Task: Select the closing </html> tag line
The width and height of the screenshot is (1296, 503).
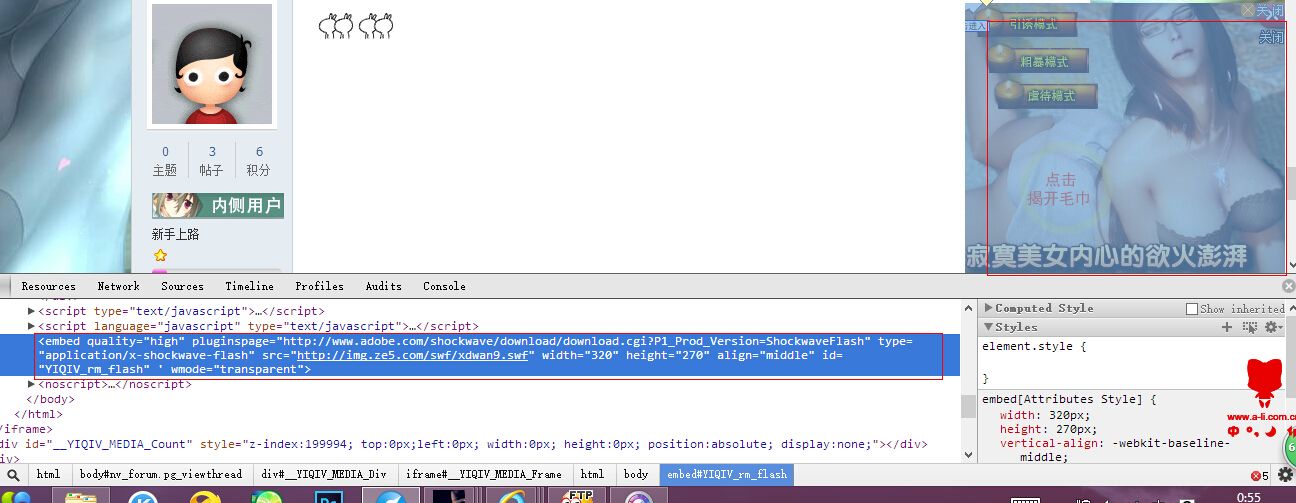Action: (x=38, y=414)
